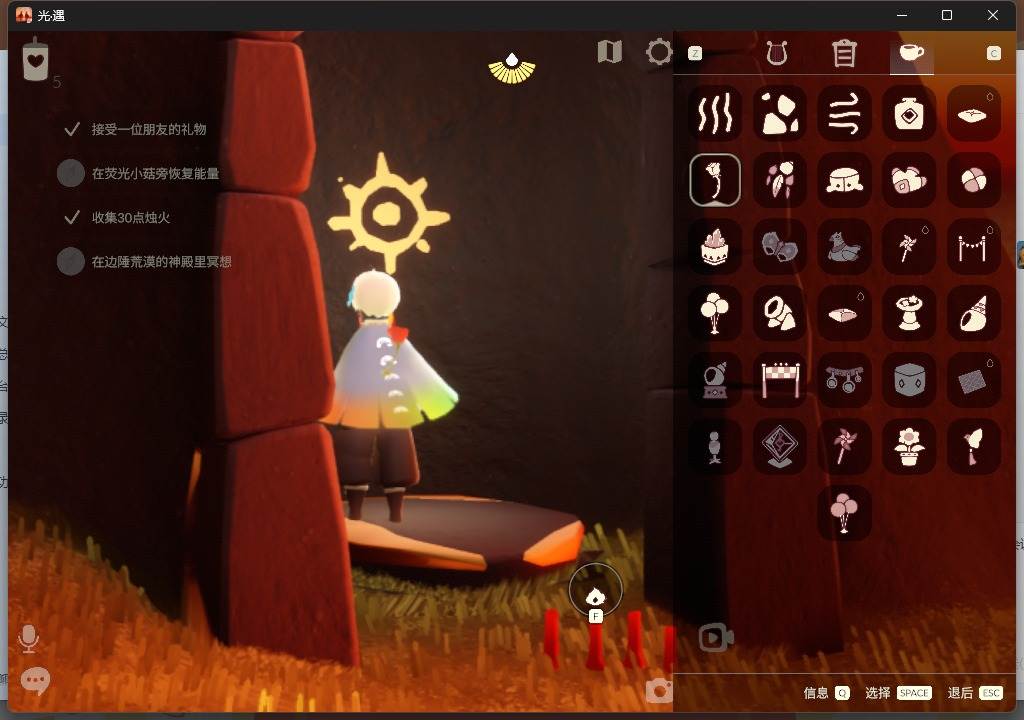Viewport: 1024px width, 720px height.
Task: Pick the pink balloon bunch in bottom row
Action: (844, 514)
